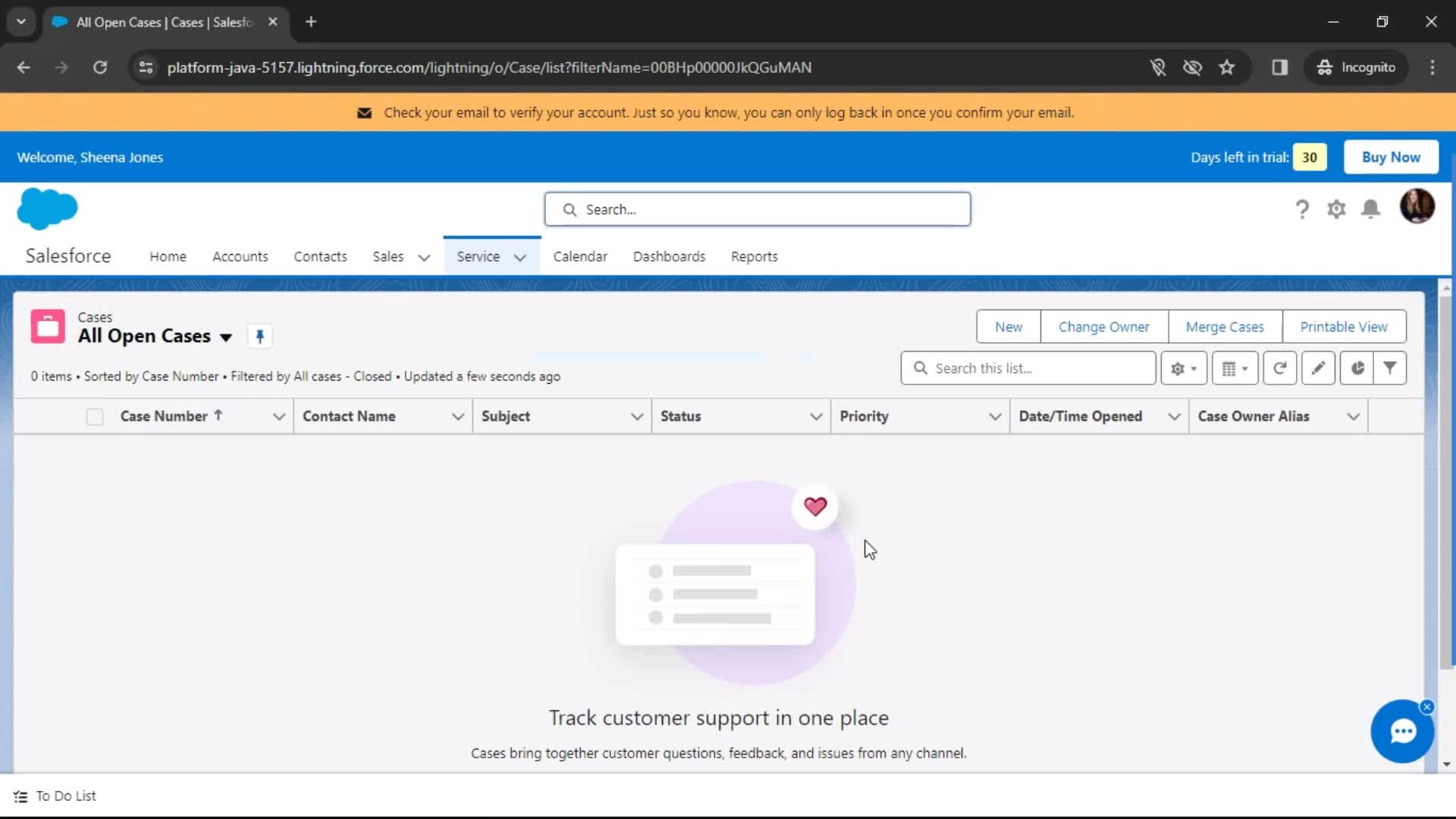This screenshot has height=819, width=1456.
Task: Close the All Open Cases browser tab
Action: (273, 22)
